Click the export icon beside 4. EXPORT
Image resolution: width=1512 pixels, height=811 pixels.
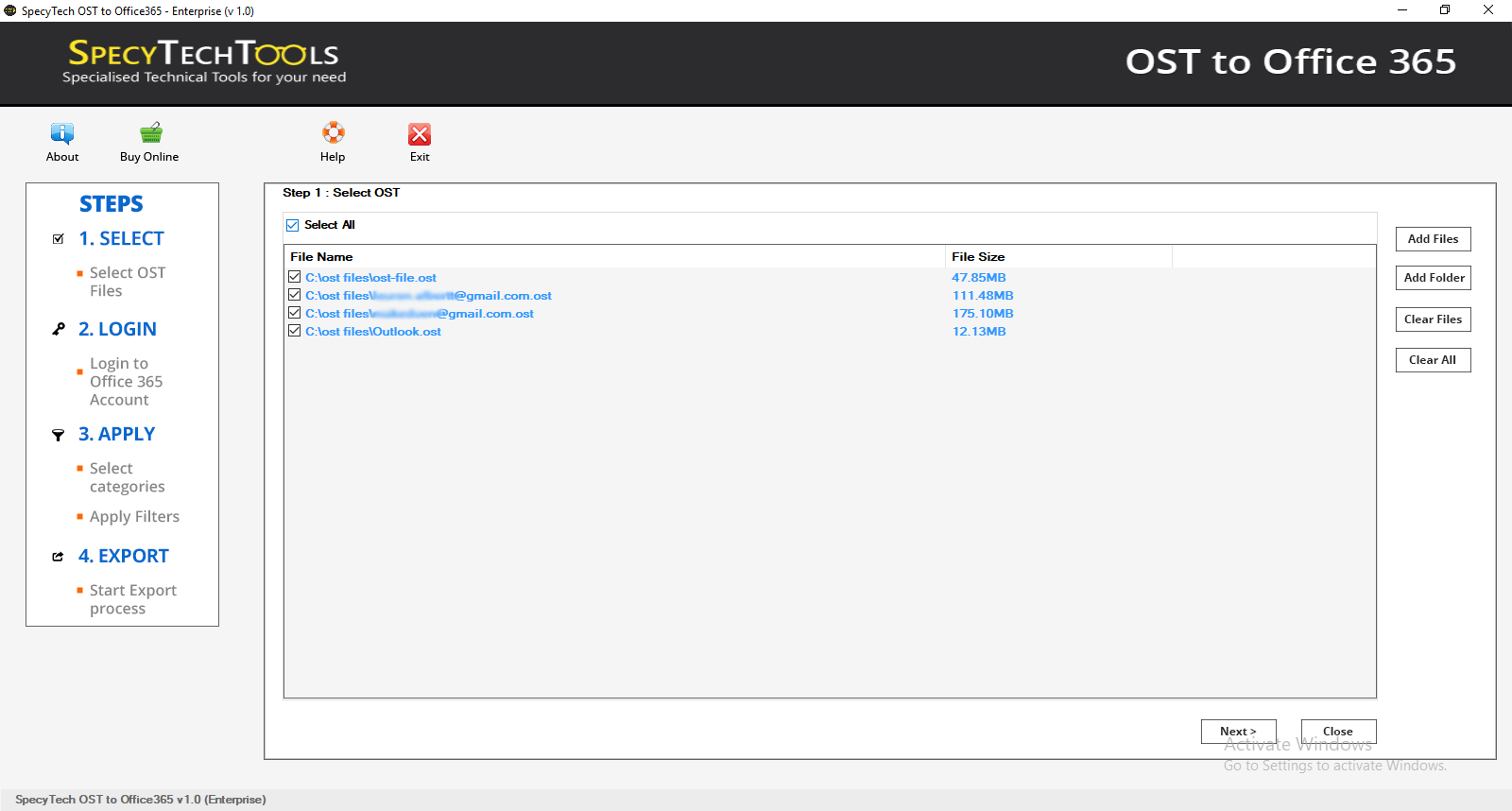59,557
